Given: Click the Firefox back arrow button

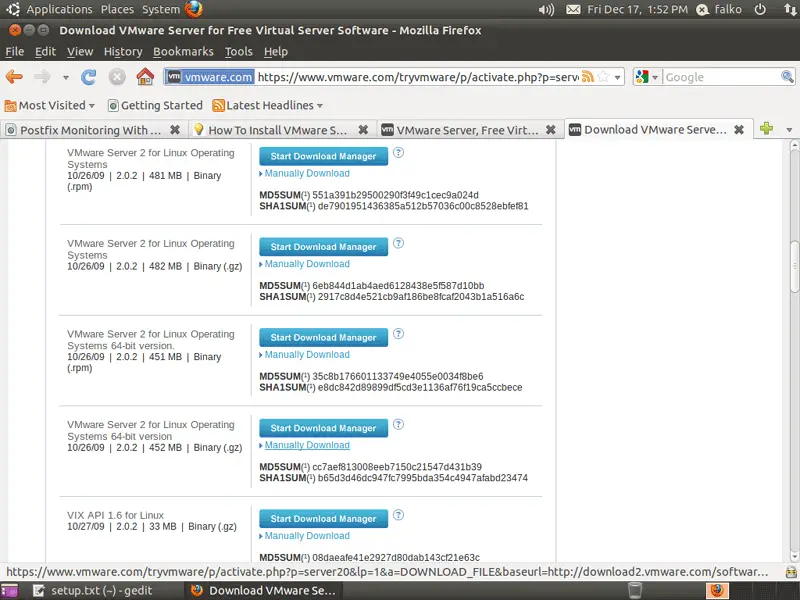Looking at the screenshot, I should (14, 77).
